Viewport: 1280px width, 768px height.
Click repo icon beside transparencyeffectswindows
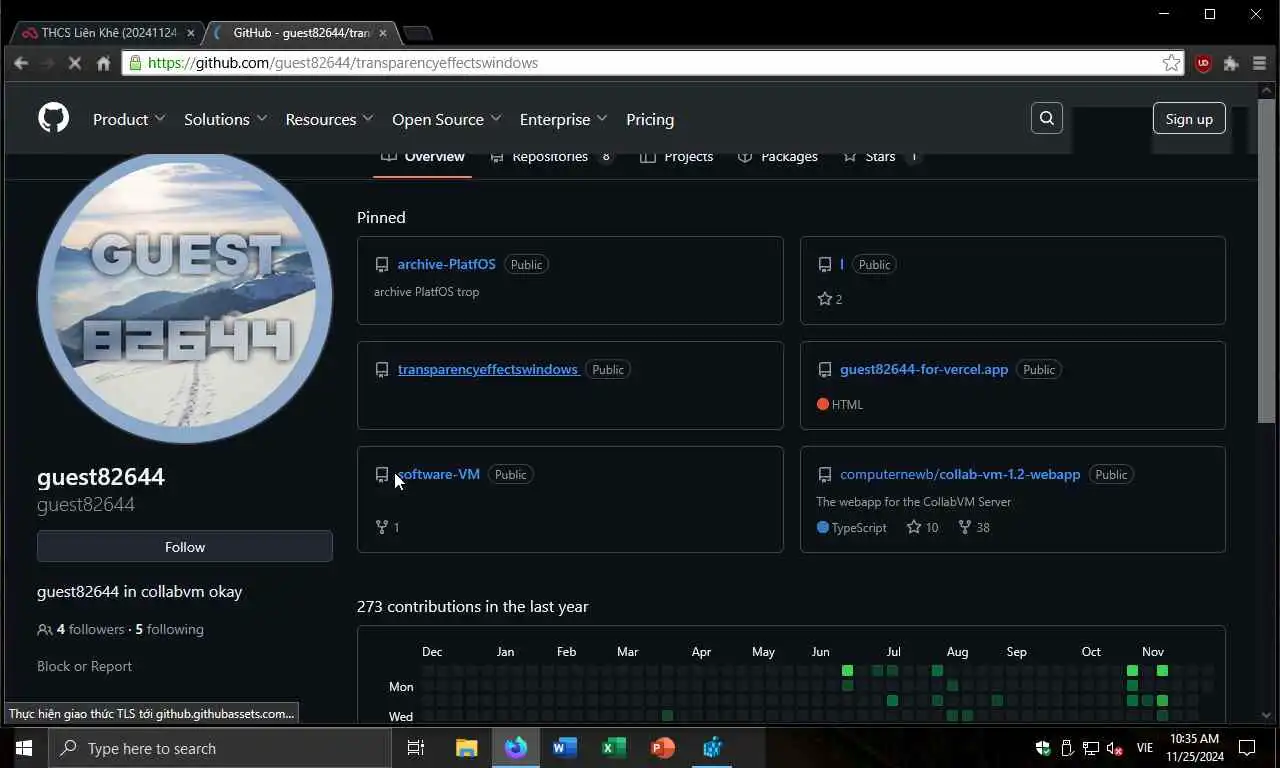click(x=381, y=370)
